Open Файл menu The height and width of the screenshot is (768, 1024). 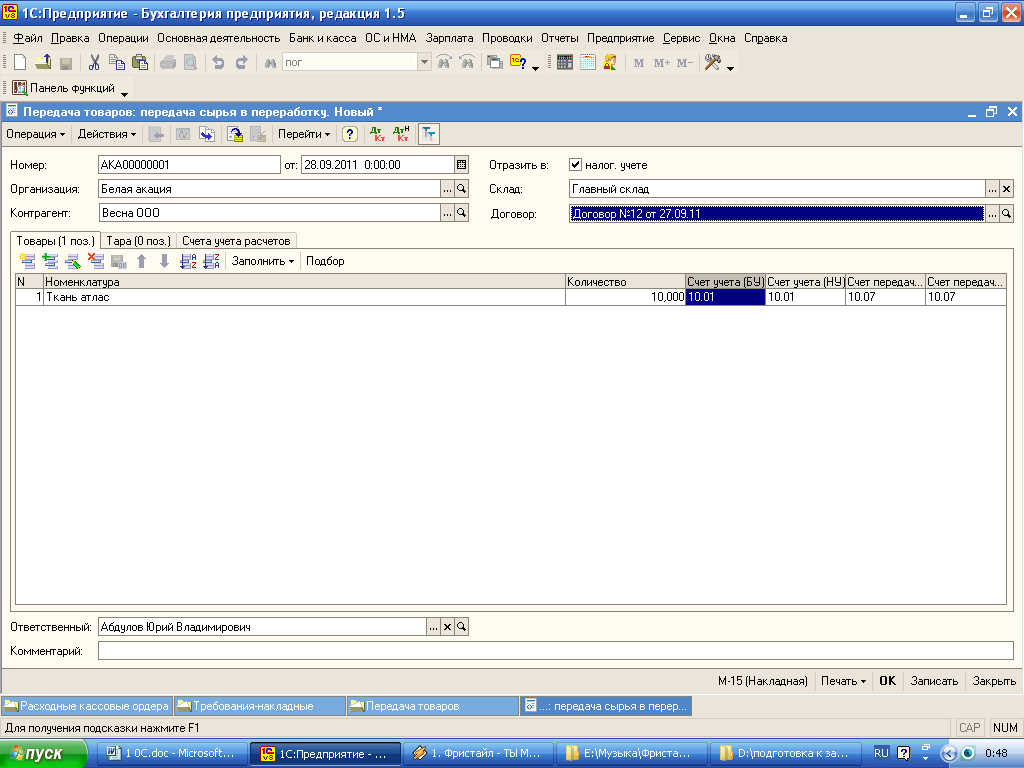[x=27, y=39]
